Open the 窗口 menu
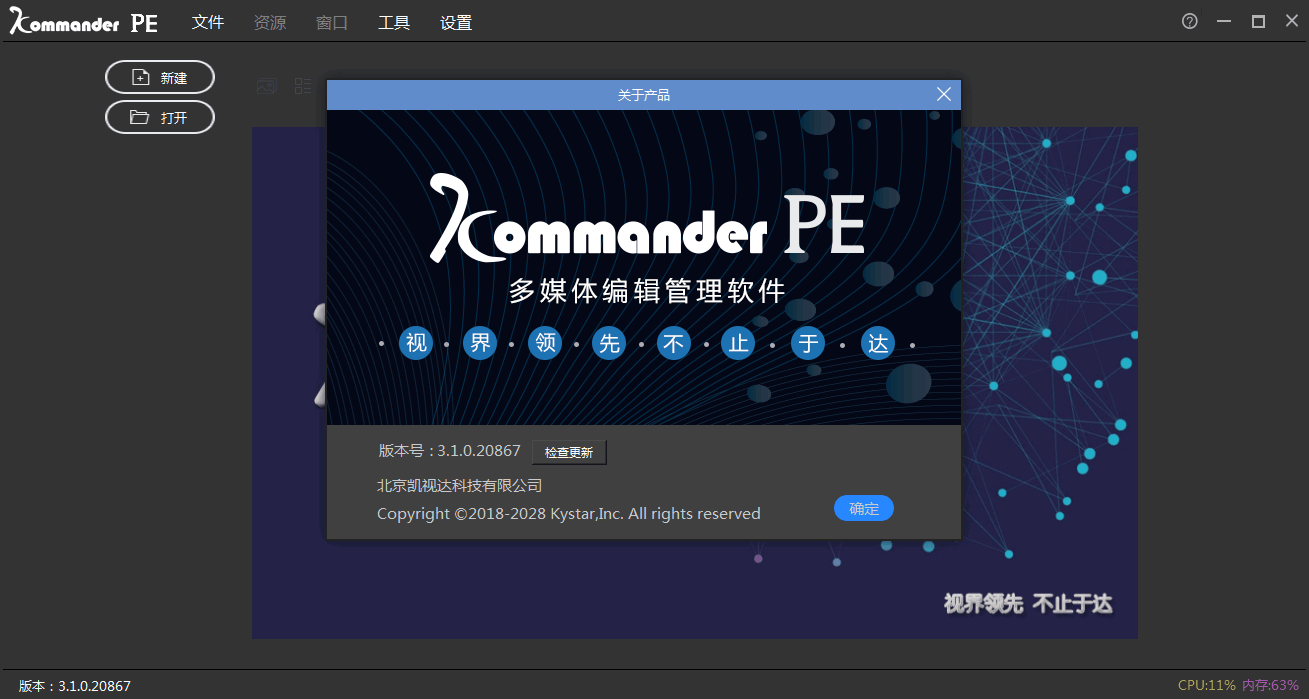This screenshot has width=1309, height=699. click(x=331, y=21)
